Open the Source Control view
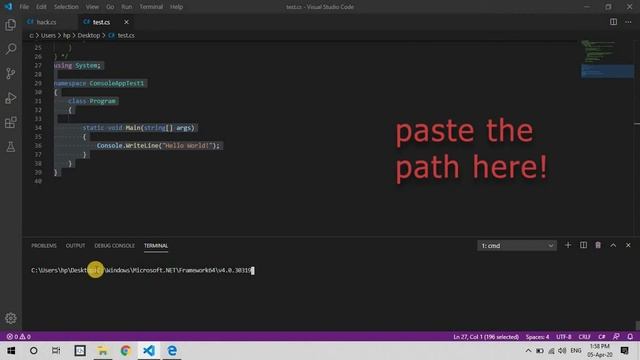Image resolution: width=640 pixels, height=360 pixels. pos(11,73)
